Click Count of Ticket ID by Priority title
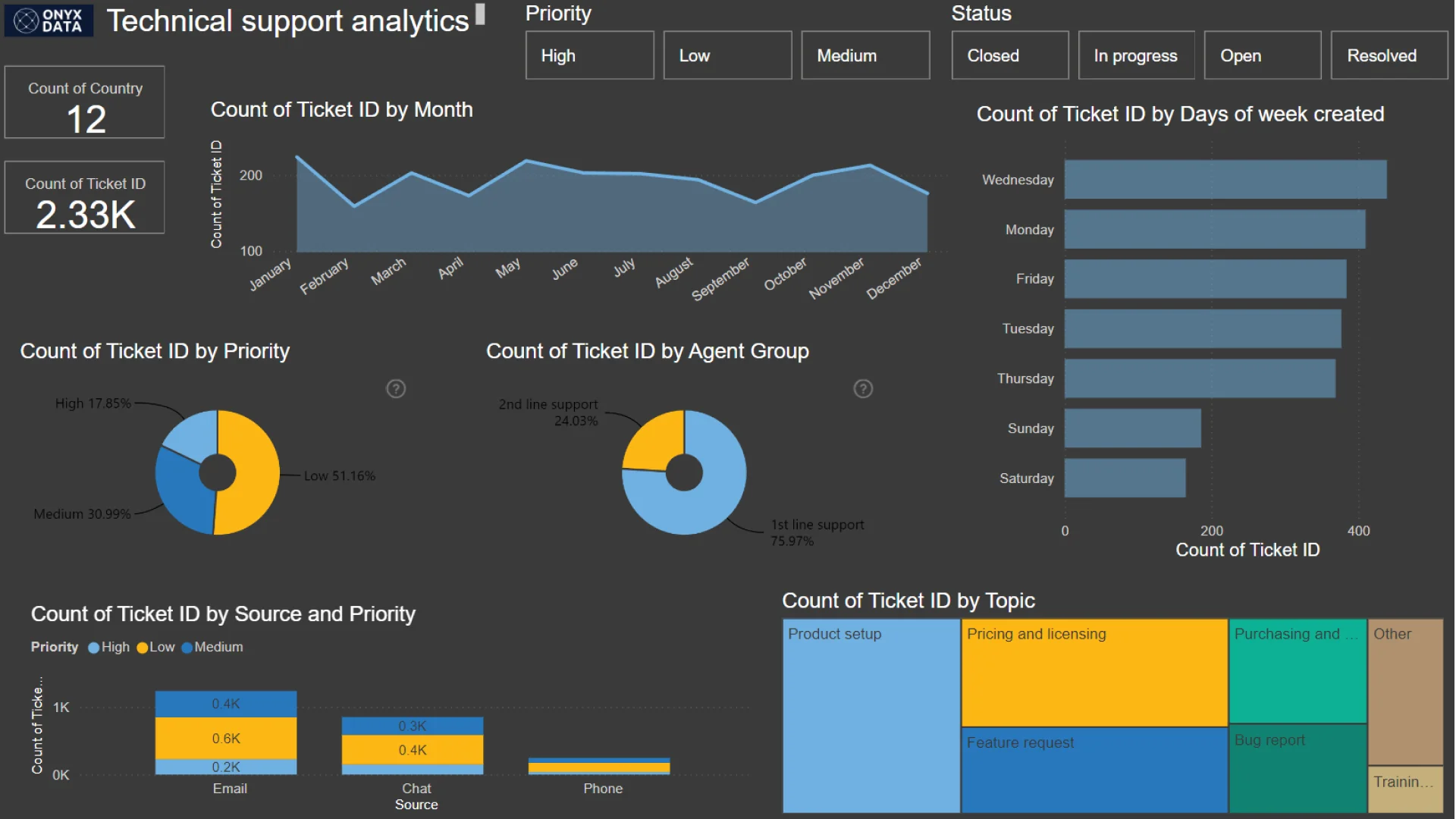Image resolution: width=1456 pixels, height=819 pixels. pos(155,351)
